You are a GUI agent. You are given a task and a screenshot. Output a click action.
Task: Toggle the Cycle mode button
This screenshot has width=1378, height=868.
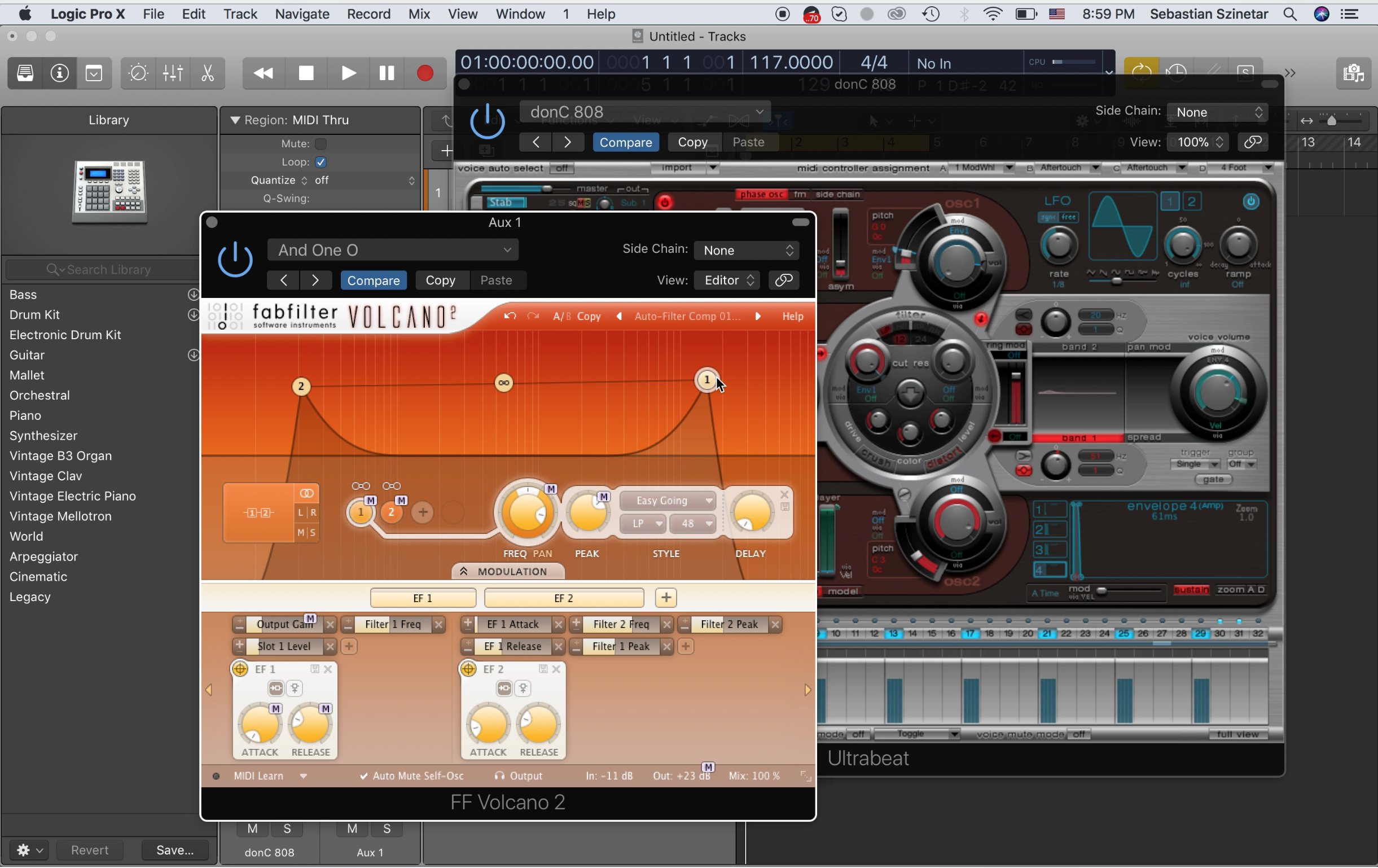point(1141,72)
